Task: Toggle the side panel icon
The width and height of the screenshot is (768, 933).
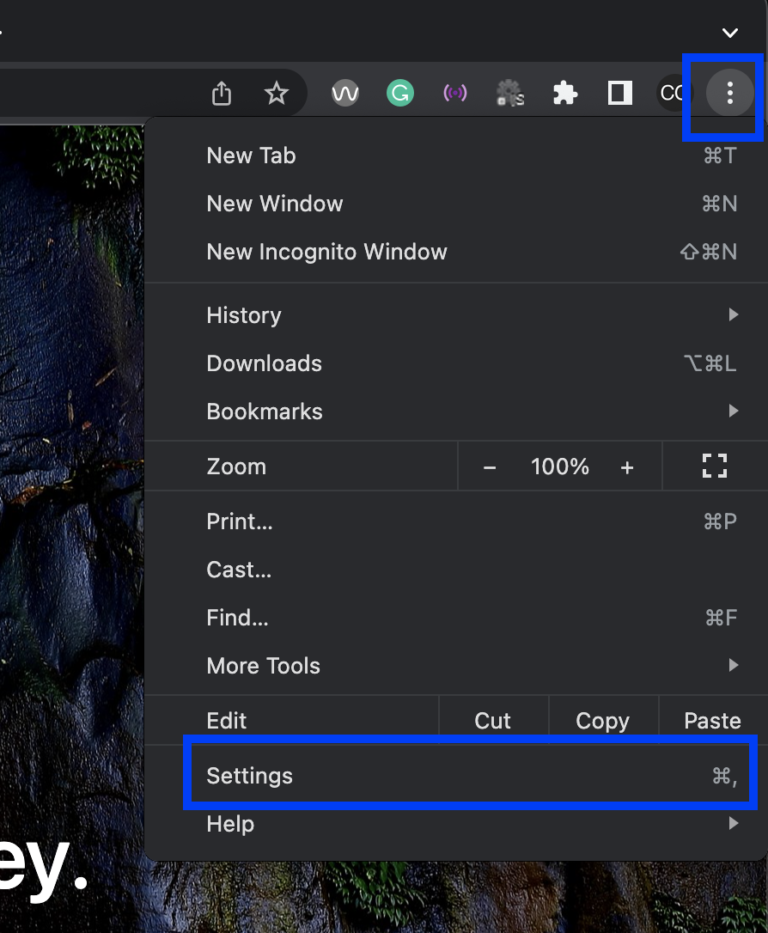Action: 620,93
